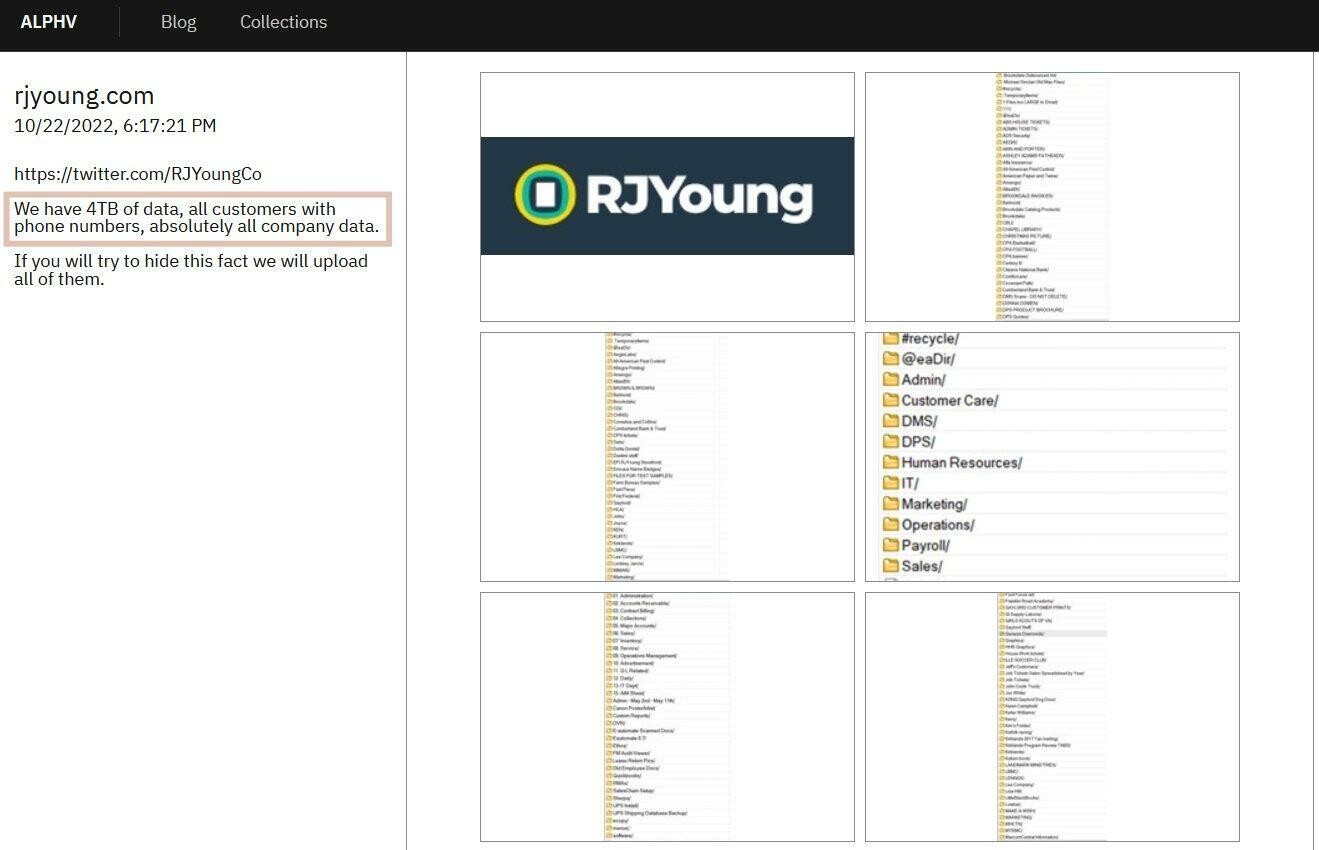Select the "If you will try to hide" paragraph
The width and height of the screenshot is (1319, 850).
tap(191, 270)
